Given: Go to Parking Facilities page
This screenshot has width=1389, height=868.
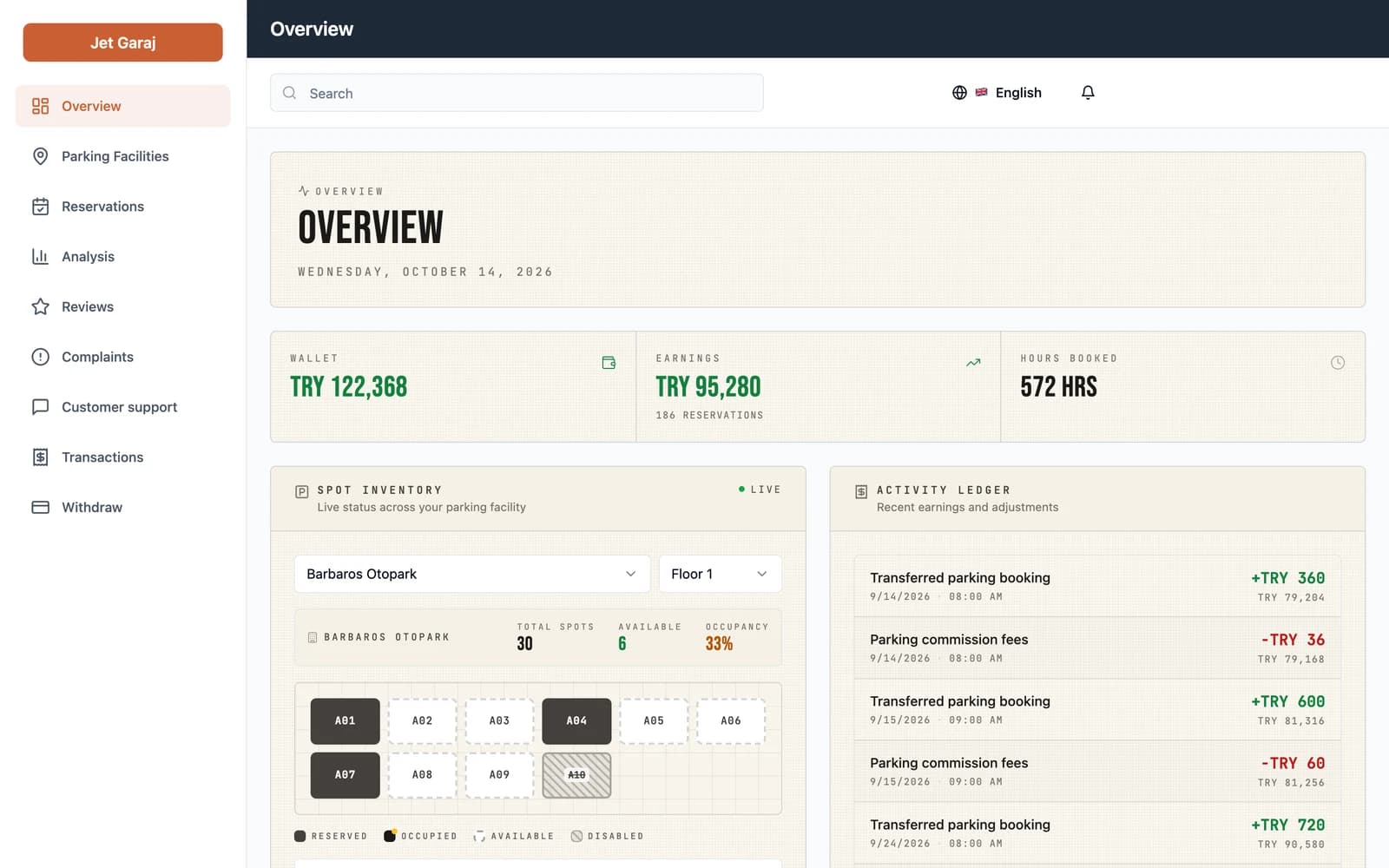Looking at the screenshot, I should (122, 156).
